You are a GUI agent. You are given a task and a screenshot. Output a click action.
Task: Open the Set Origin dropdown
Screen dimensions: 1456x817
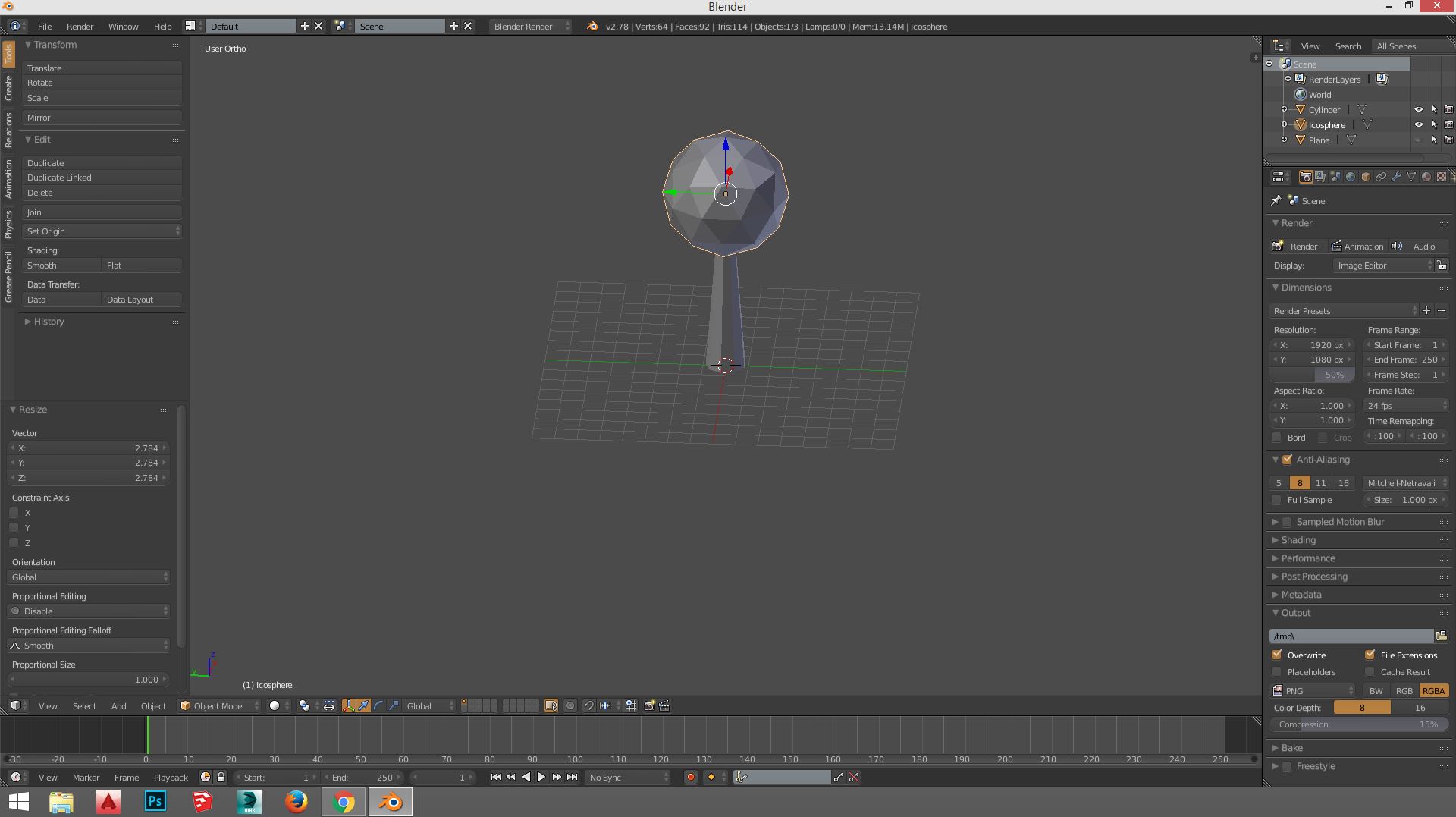coord(102,231)
